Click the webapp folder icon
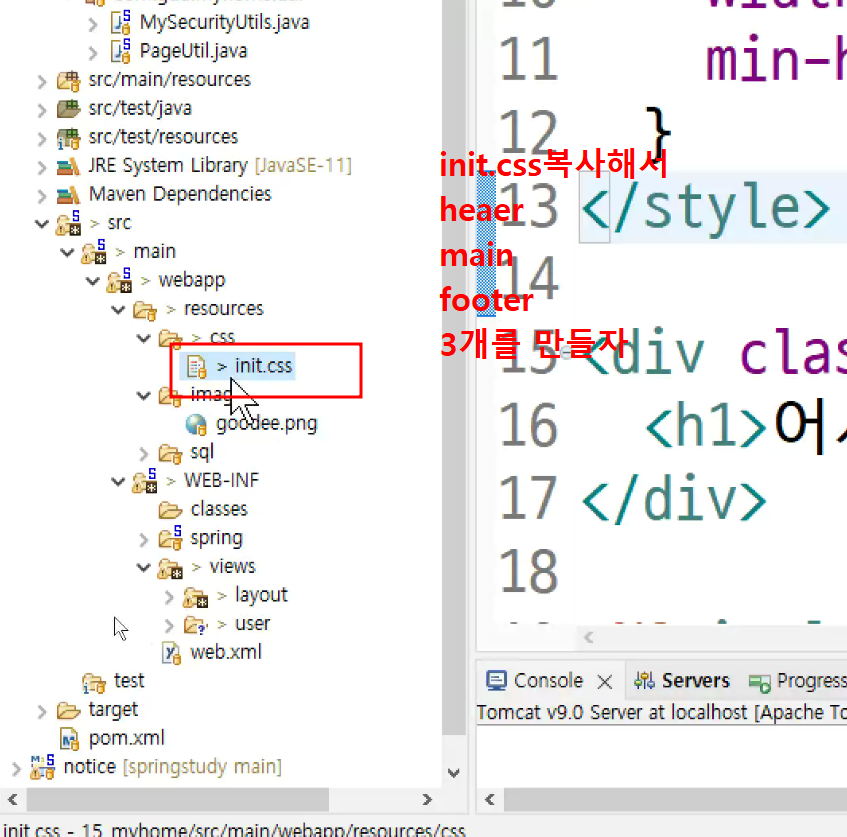Image resolution: width=847 pixels, height=837 pixels. tap(119, 281)
